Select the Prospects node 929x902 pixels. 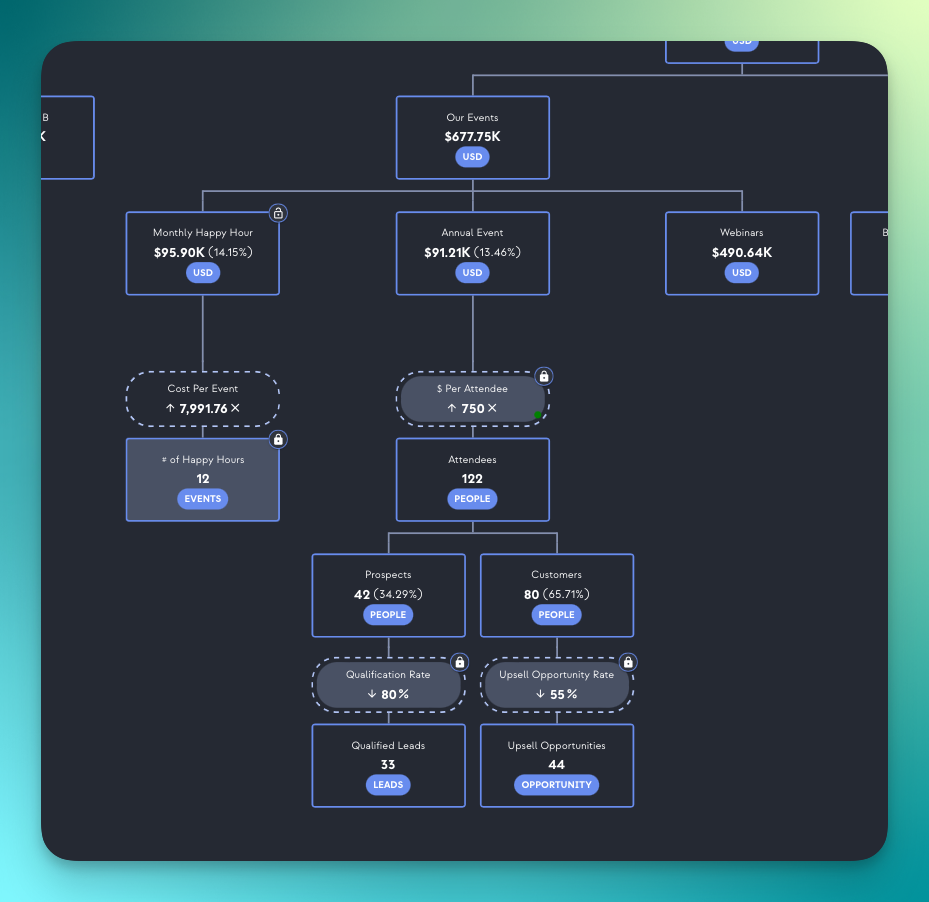[388, 595]
